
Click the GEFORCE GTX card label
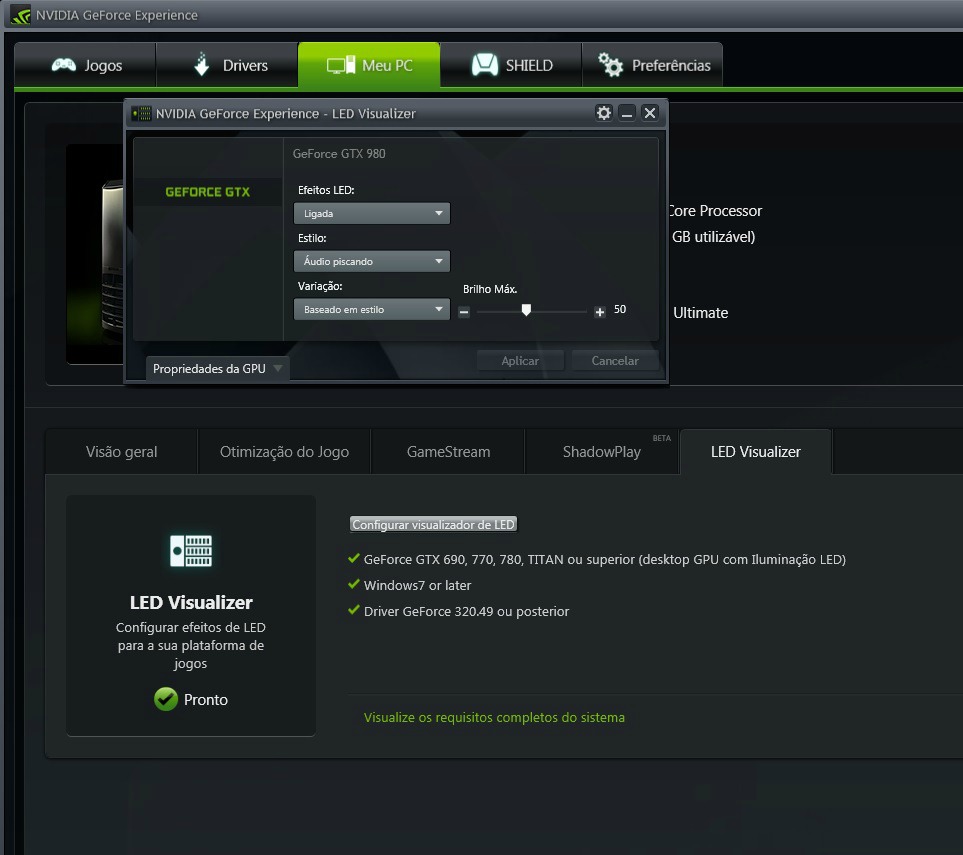[x=207, y=192]
